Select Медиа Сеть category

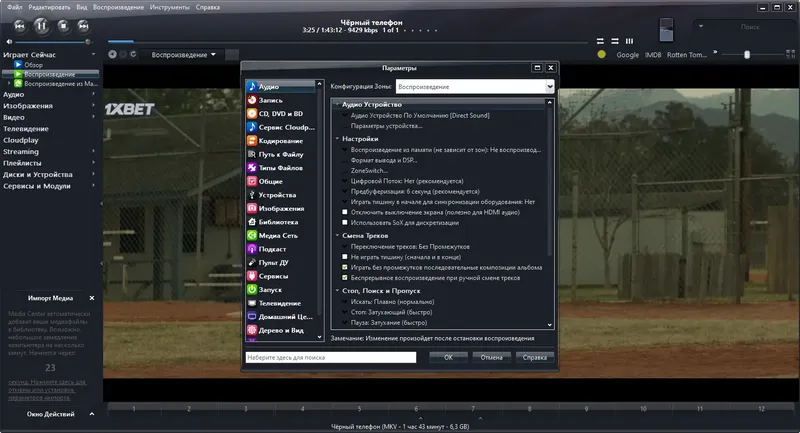[280, 236]
